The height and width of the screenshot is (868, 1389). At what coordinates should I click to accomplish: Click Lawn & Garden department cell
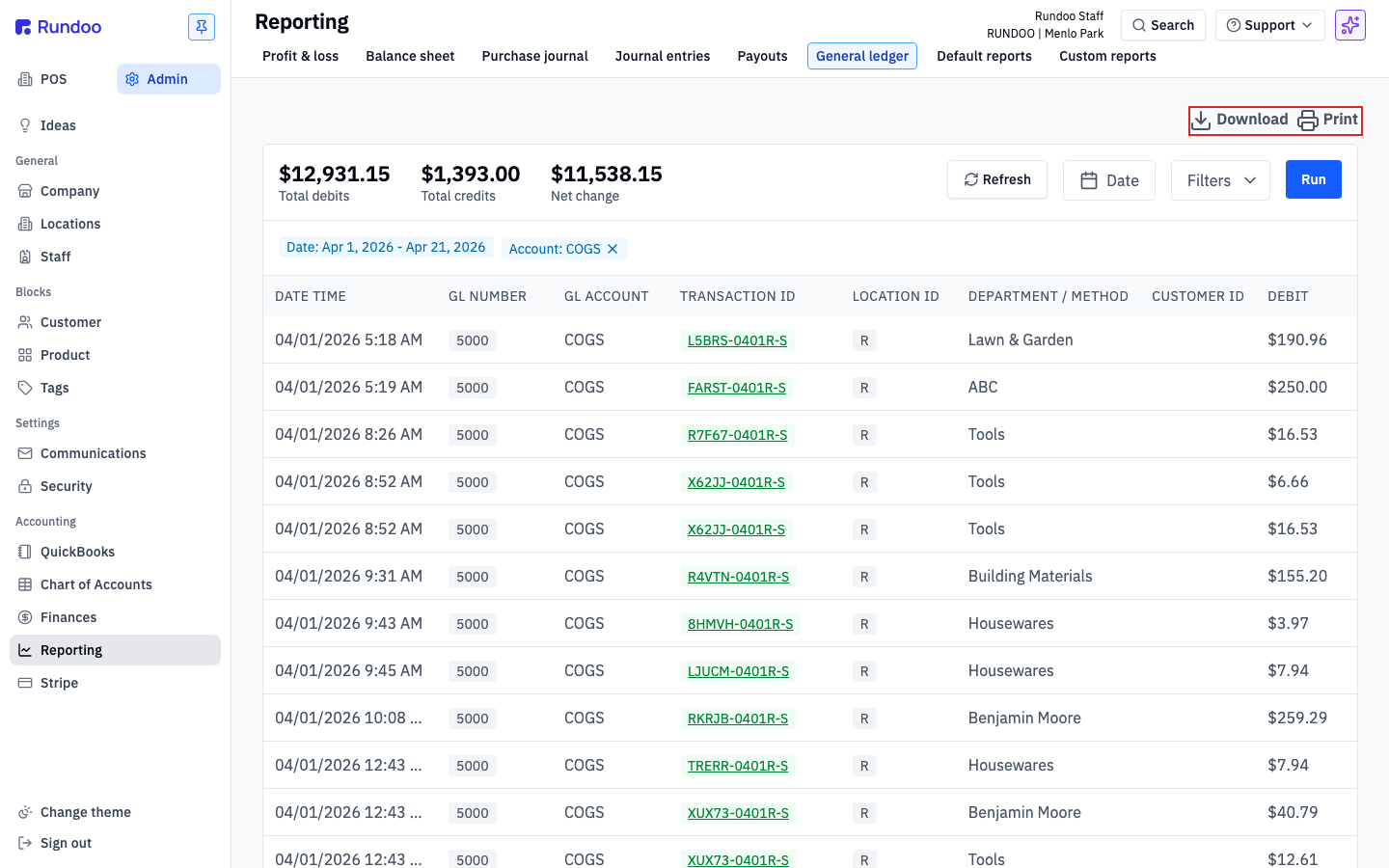(1021, 339)
